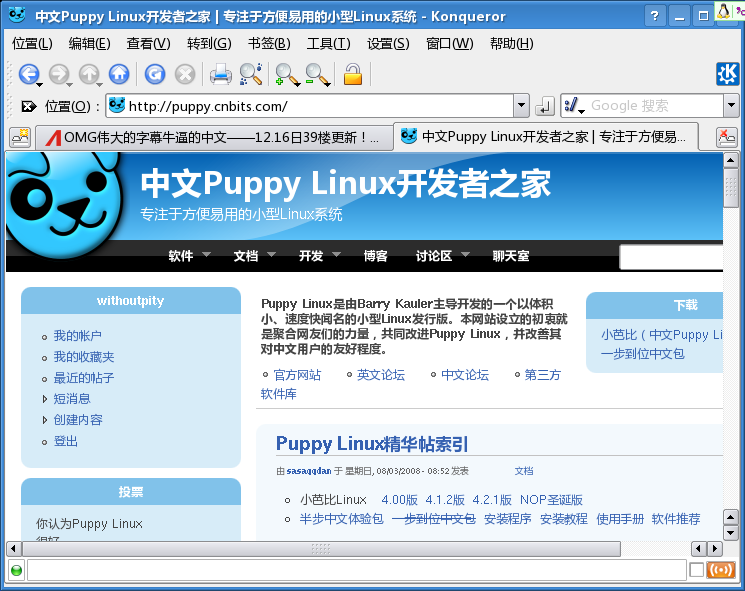The height and width of the screenshot is (591, 745).
Task: Expand the 短消息 sidebar item
Action: click(45, 399)
